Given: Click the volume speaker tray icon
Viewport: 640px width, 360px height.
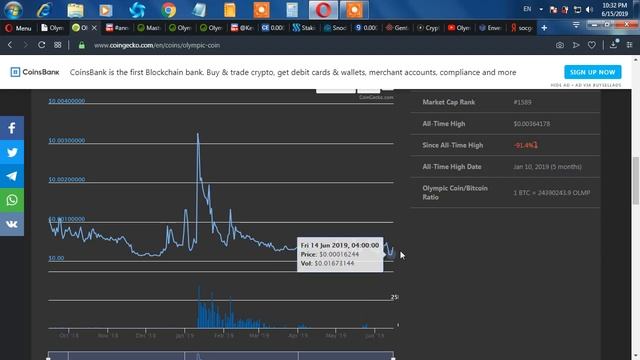Looking at the screenshot, I should (589, 9).
